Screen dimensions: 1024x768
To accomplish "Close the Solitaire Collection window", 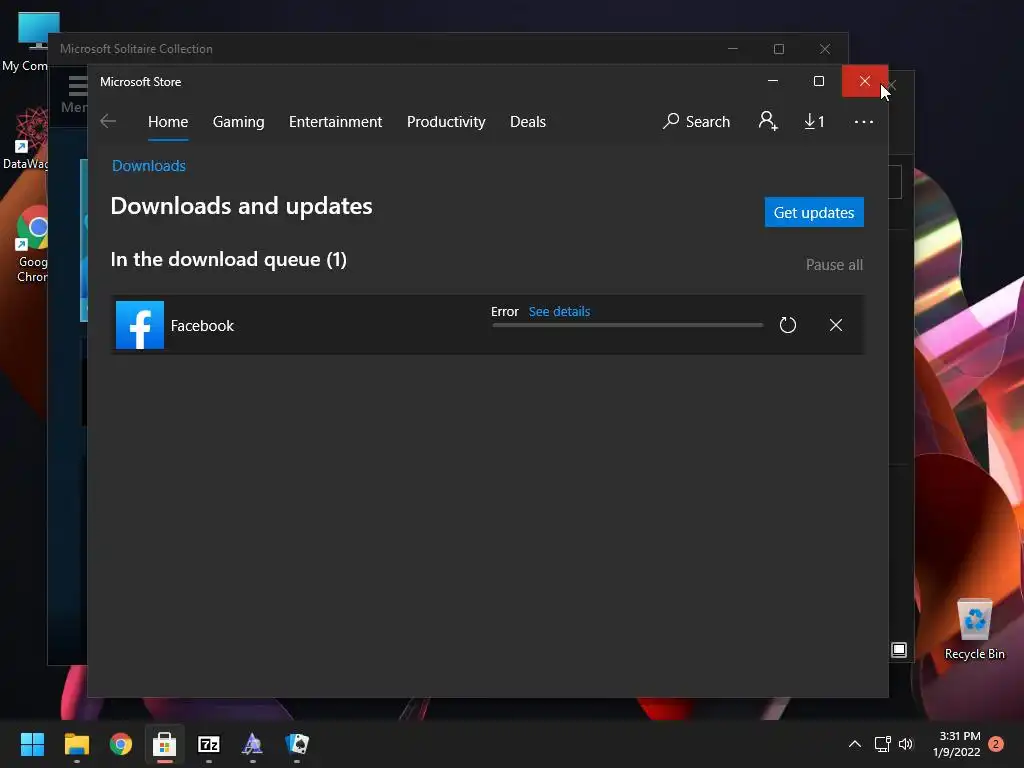I will click(825, 49).
